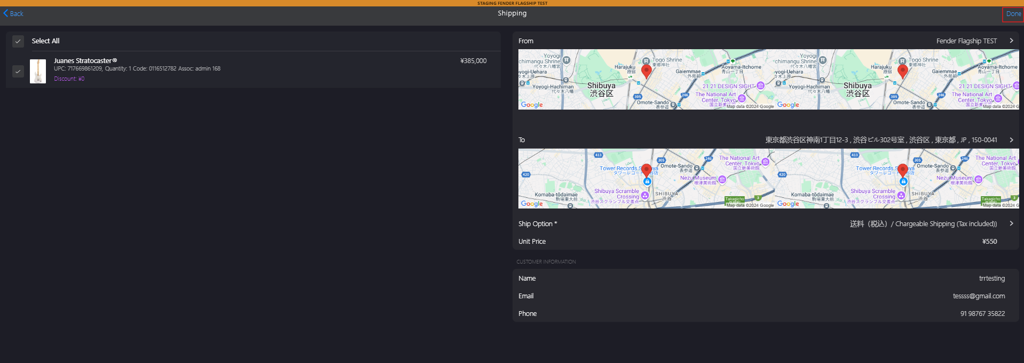Click the Unit Price ¥550 value
1024x363 pixels.
click(989, 242)
